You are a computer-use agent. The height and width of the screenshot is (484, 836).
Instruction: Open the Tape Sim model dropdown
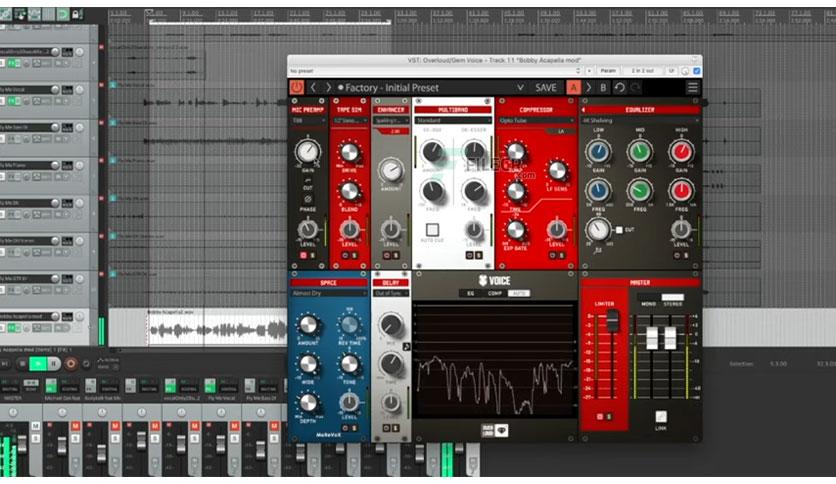pyautogui.click(x=349, y=121)
